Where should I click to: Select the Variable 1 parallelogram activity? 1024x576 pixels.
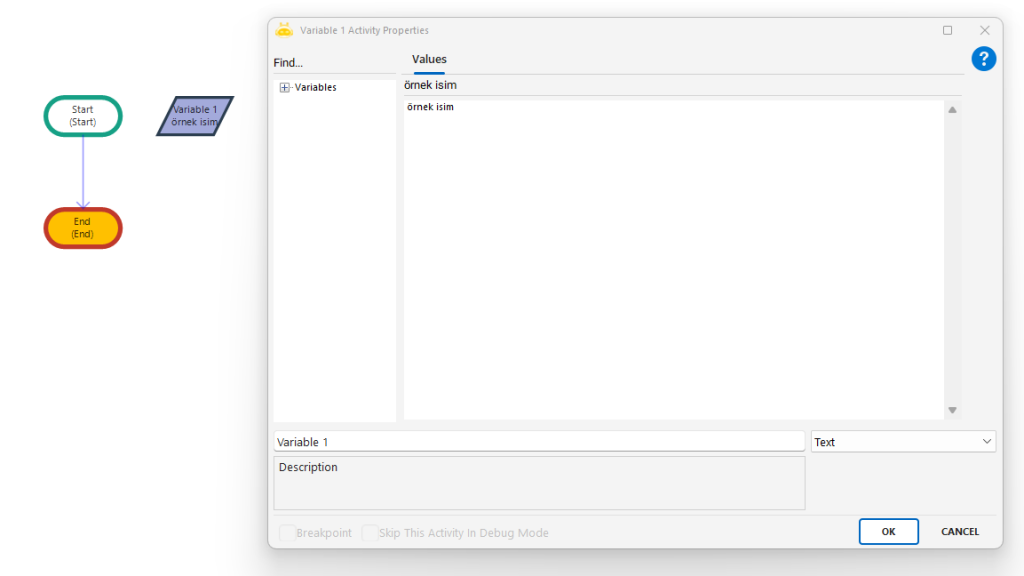coord(195,116)
